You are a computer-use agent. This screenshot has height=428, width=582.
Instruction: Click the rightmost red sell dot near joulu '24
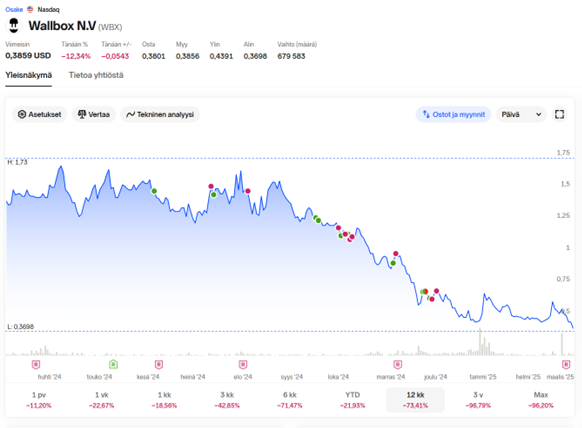point(436,291)
